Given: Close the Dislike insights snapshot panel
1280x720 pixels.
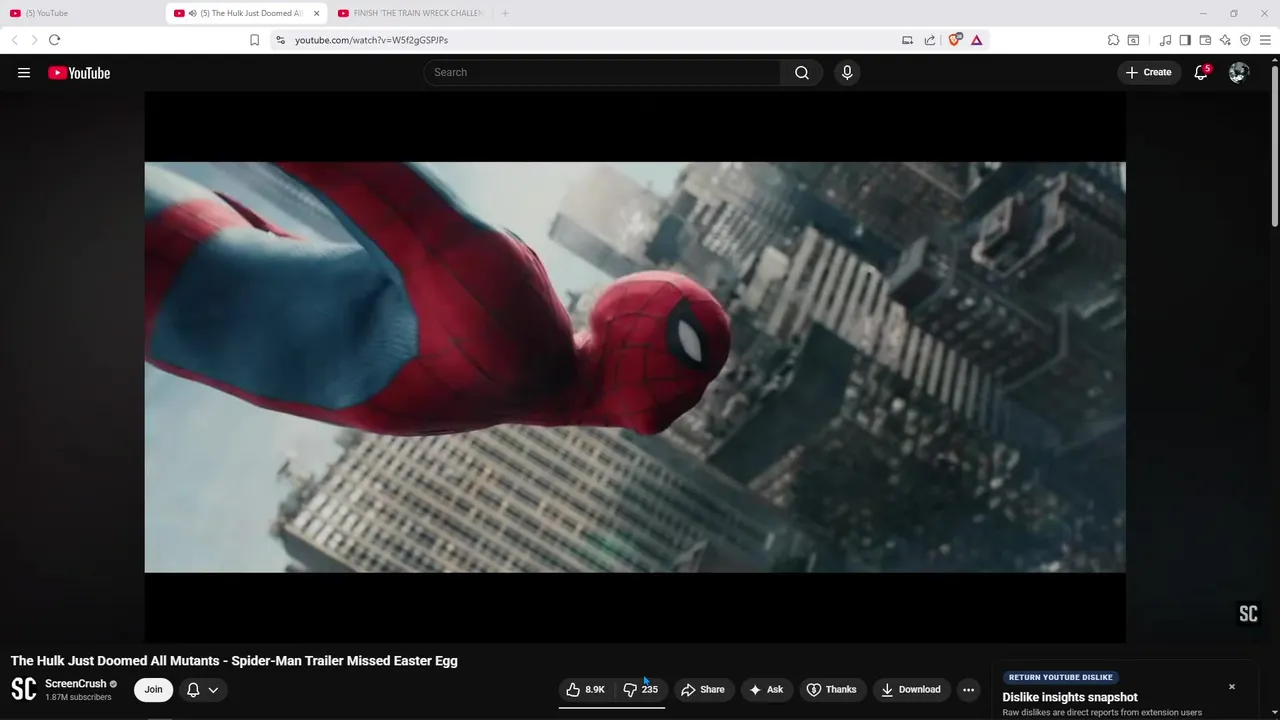Looking at the screenshot, I should click(1232, 687).
